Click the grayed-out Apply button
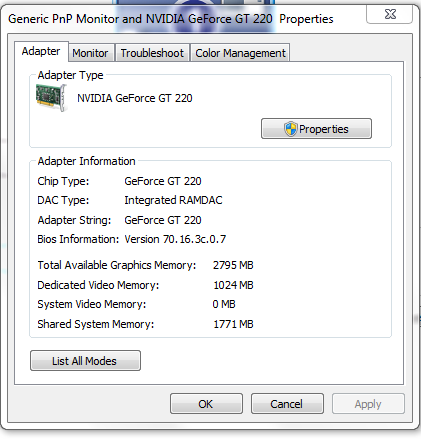Screen dimensions: 421x443 pyautogui.click(x=368, y=404)
